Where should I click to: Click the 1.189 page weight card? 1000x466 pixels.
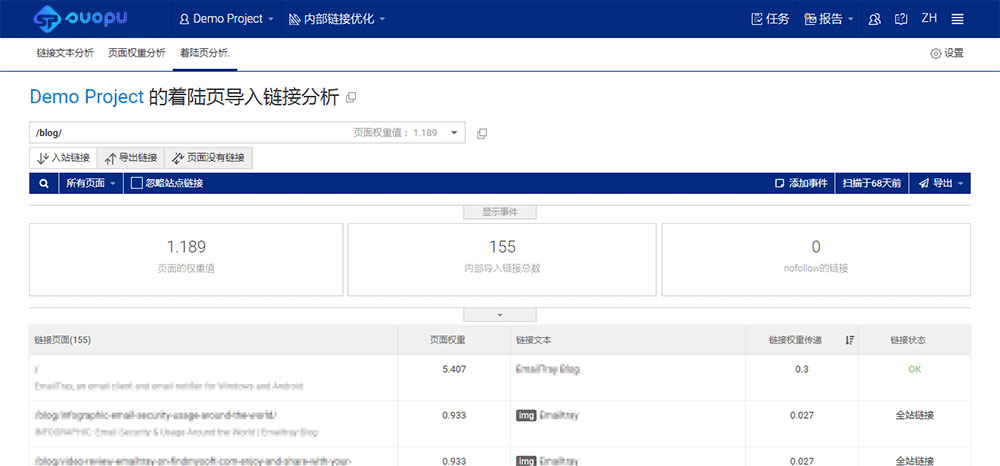point(186,259)
